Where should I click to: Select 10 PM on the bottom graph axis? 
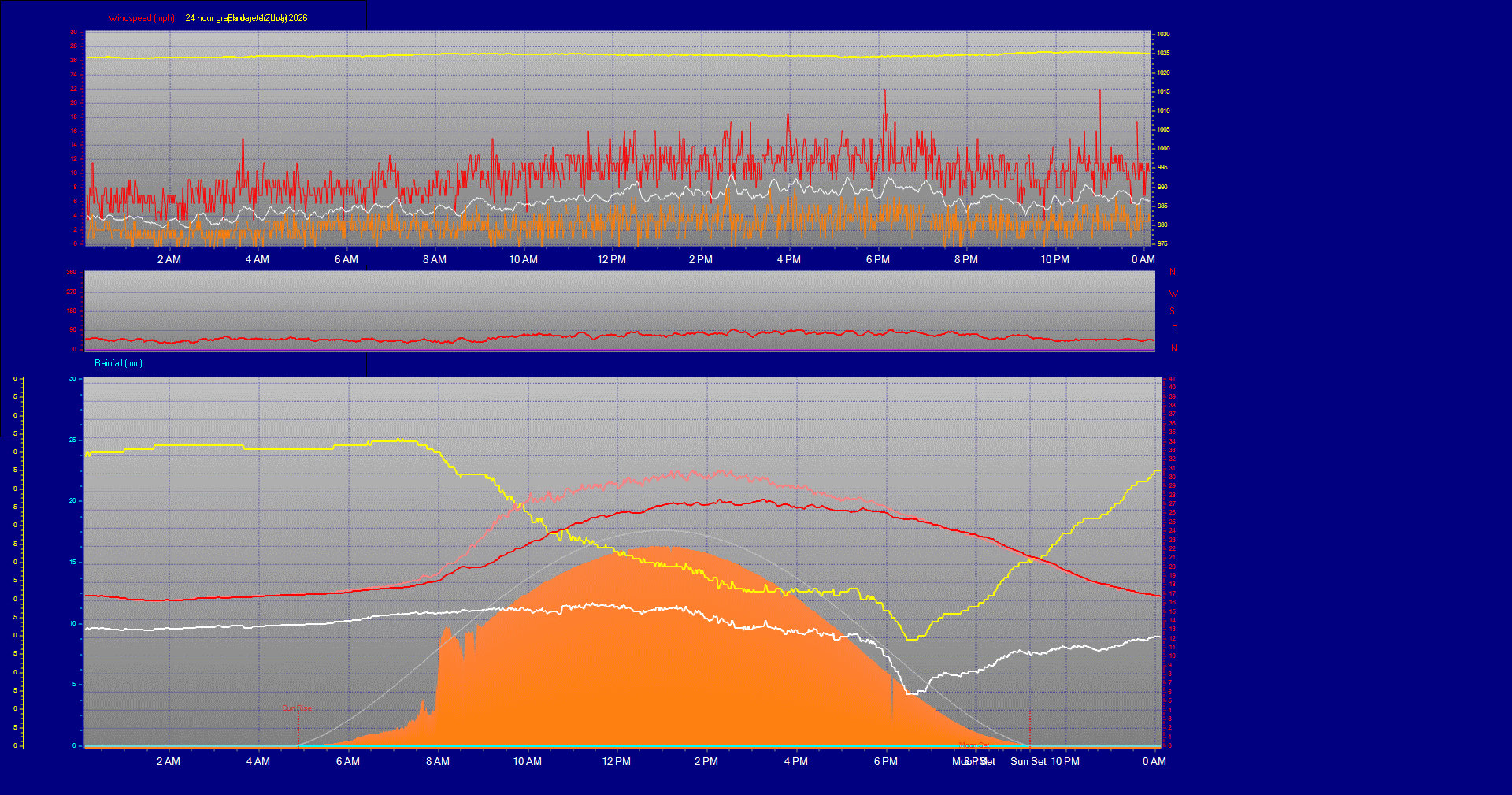tap(1065, 761)
